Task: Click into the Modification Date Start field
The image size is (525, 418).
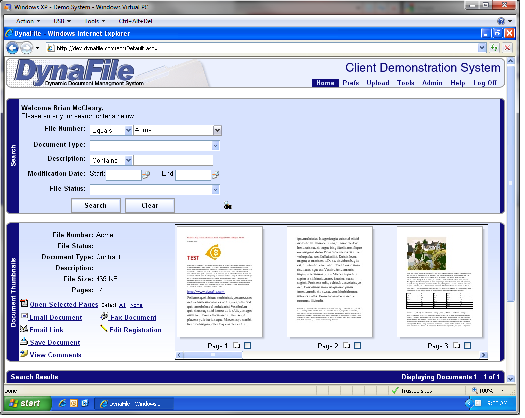Action: coord(124,175)
